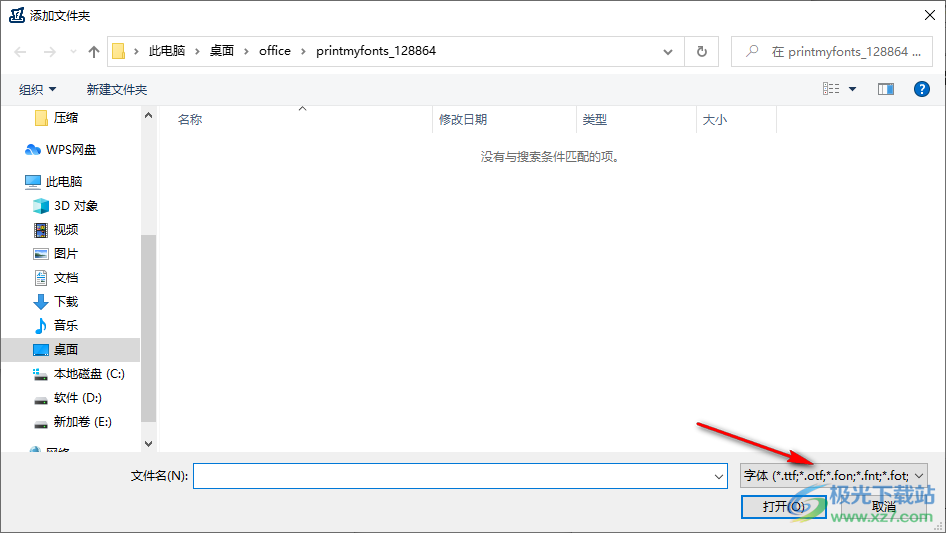Click the 压缩 folder icon
The height and width of the screenshot is (533, 946).
click(41, 118)
